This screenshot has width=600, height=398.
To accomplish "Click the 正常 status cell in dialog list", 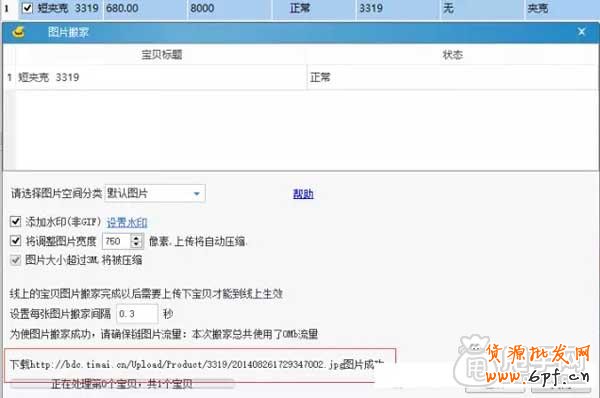I will [452, 77].
